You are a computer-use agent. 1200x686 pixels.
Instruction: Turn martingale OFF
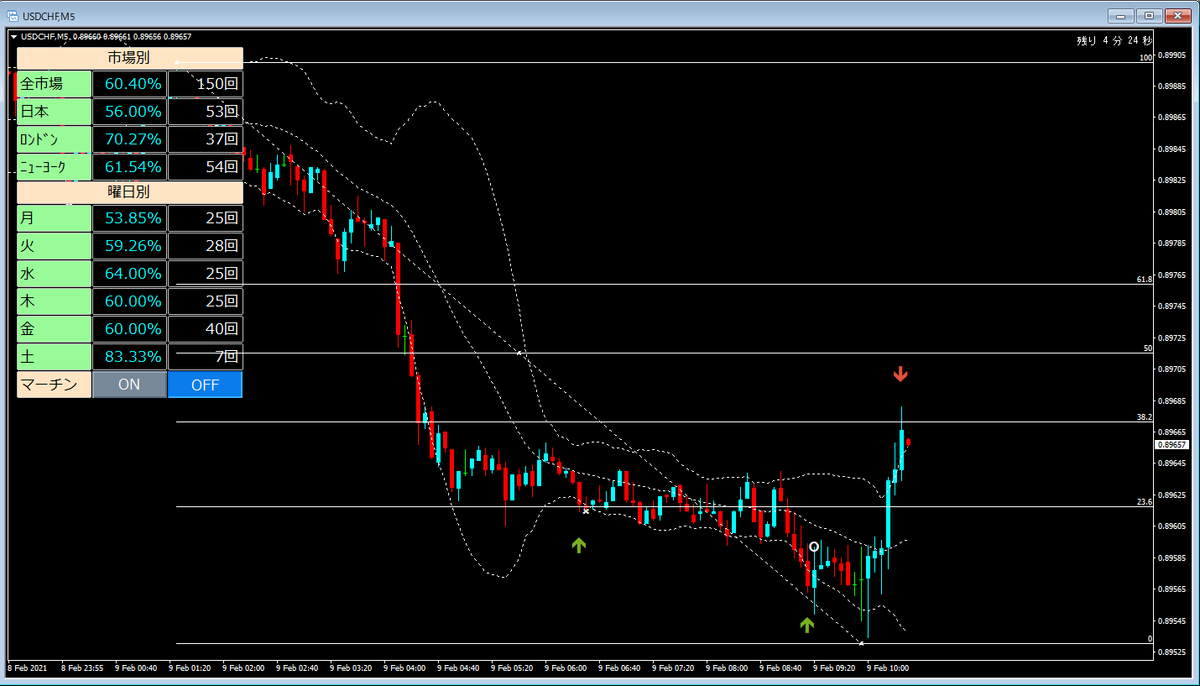tap(205, 385)
